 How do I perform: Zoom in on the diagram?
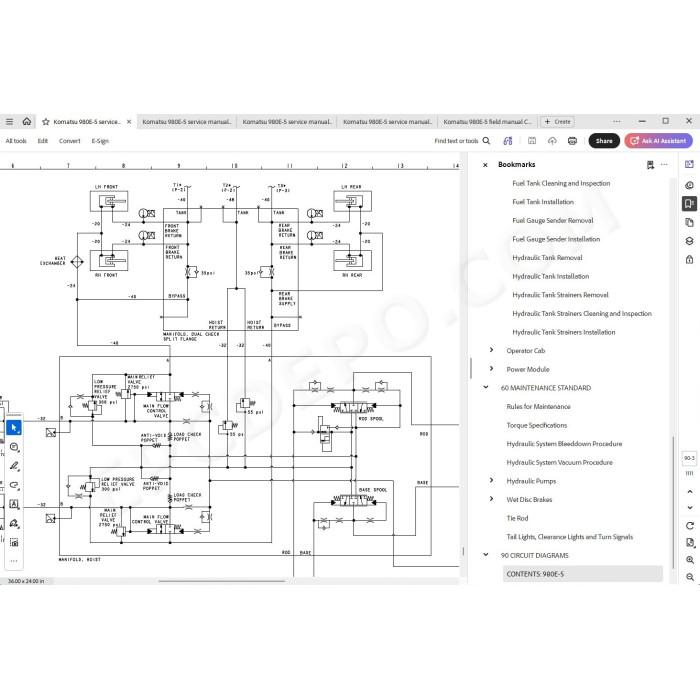click(690, 560)
